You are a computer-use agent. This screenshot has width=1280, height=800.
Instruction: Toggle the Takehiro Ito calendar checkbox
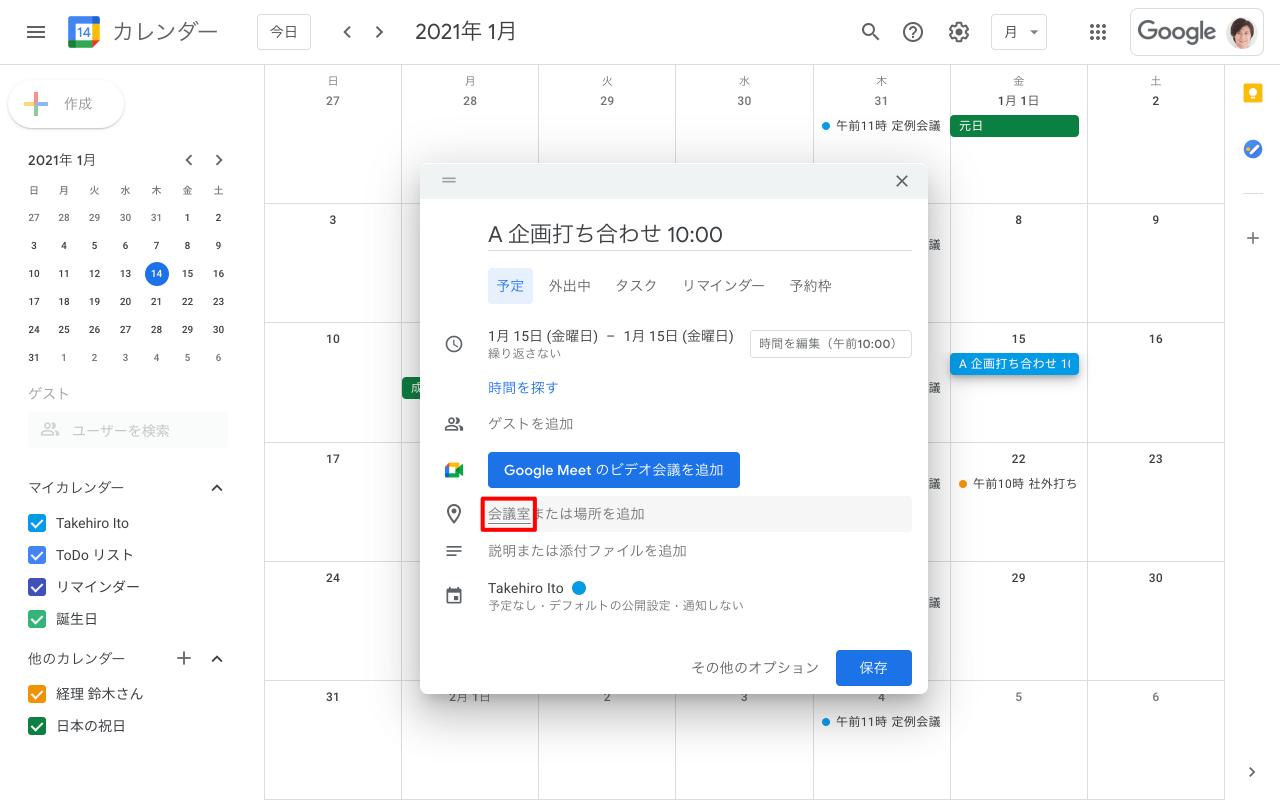(x=37, y=523)
